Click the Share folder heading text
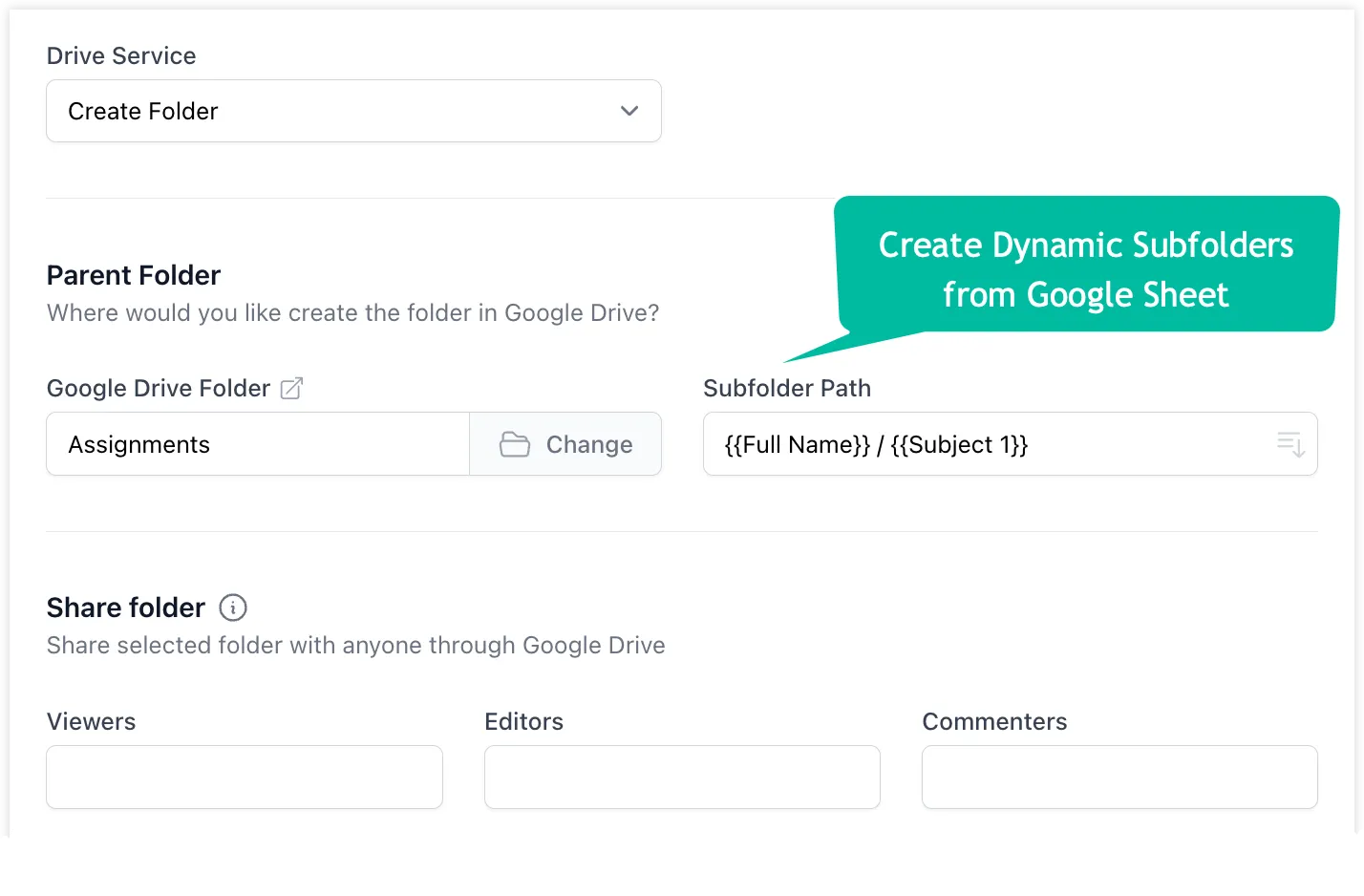 [126, 608]
